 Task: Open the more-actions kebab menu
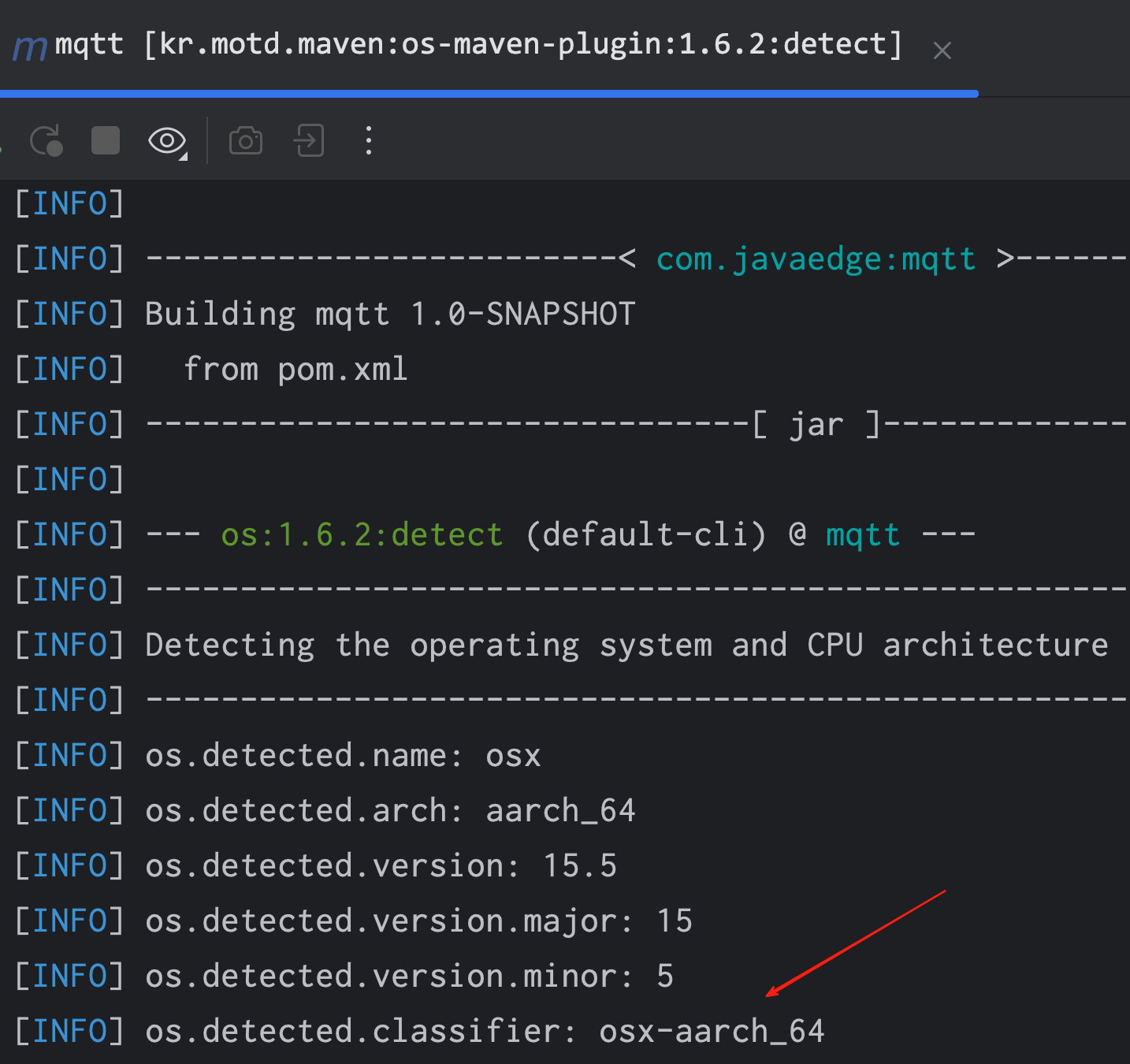point(368,141)
